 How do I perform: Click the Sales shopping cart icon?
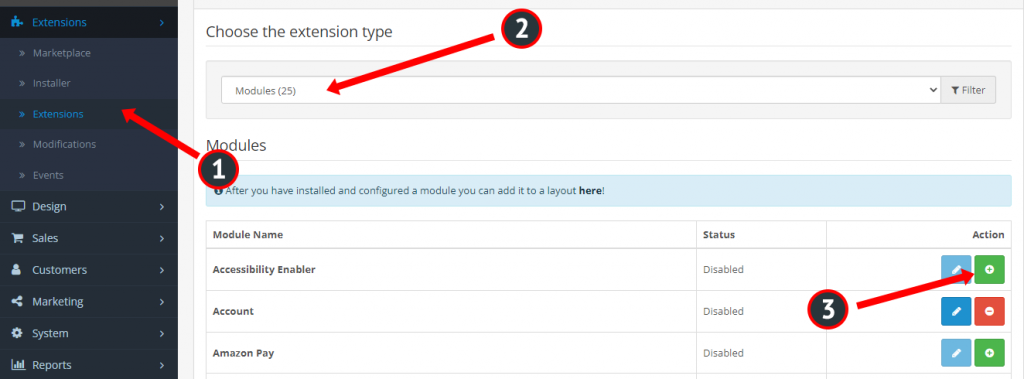click(18, 239)
